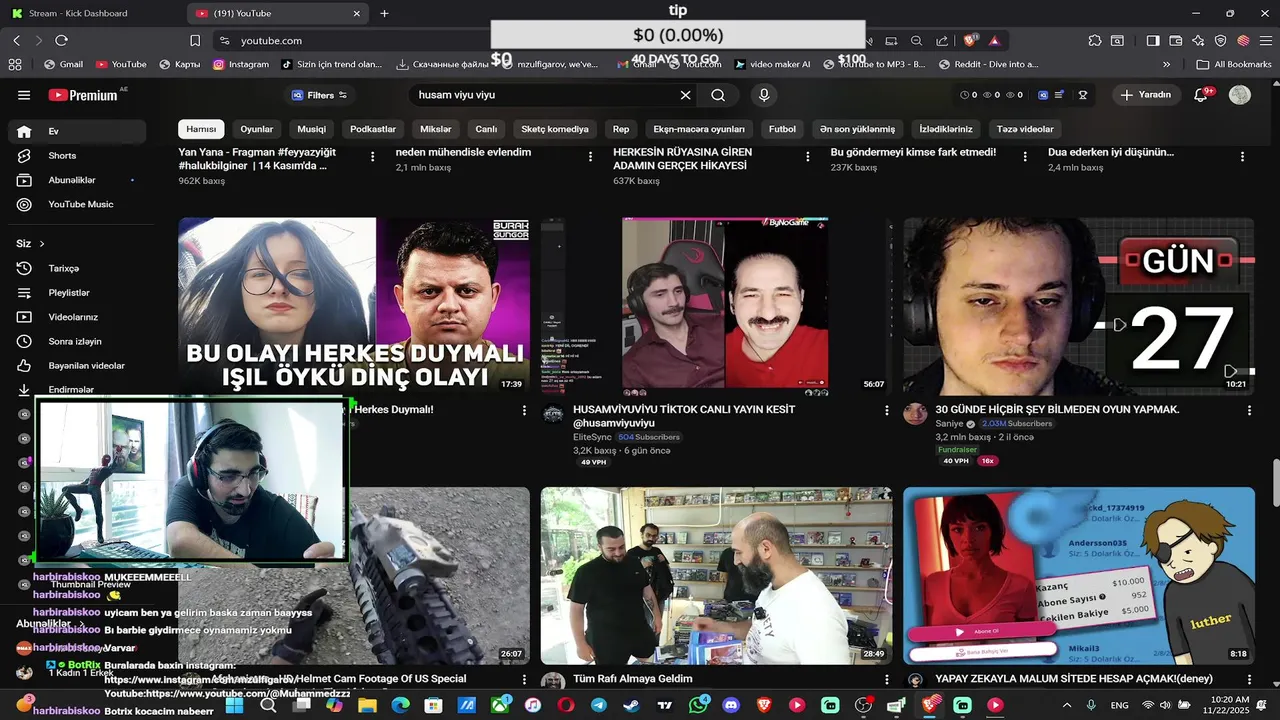Select the Oyunlar filter chip
The width and height of the screenshot is (1280, 720).
(x=257, y=129)
